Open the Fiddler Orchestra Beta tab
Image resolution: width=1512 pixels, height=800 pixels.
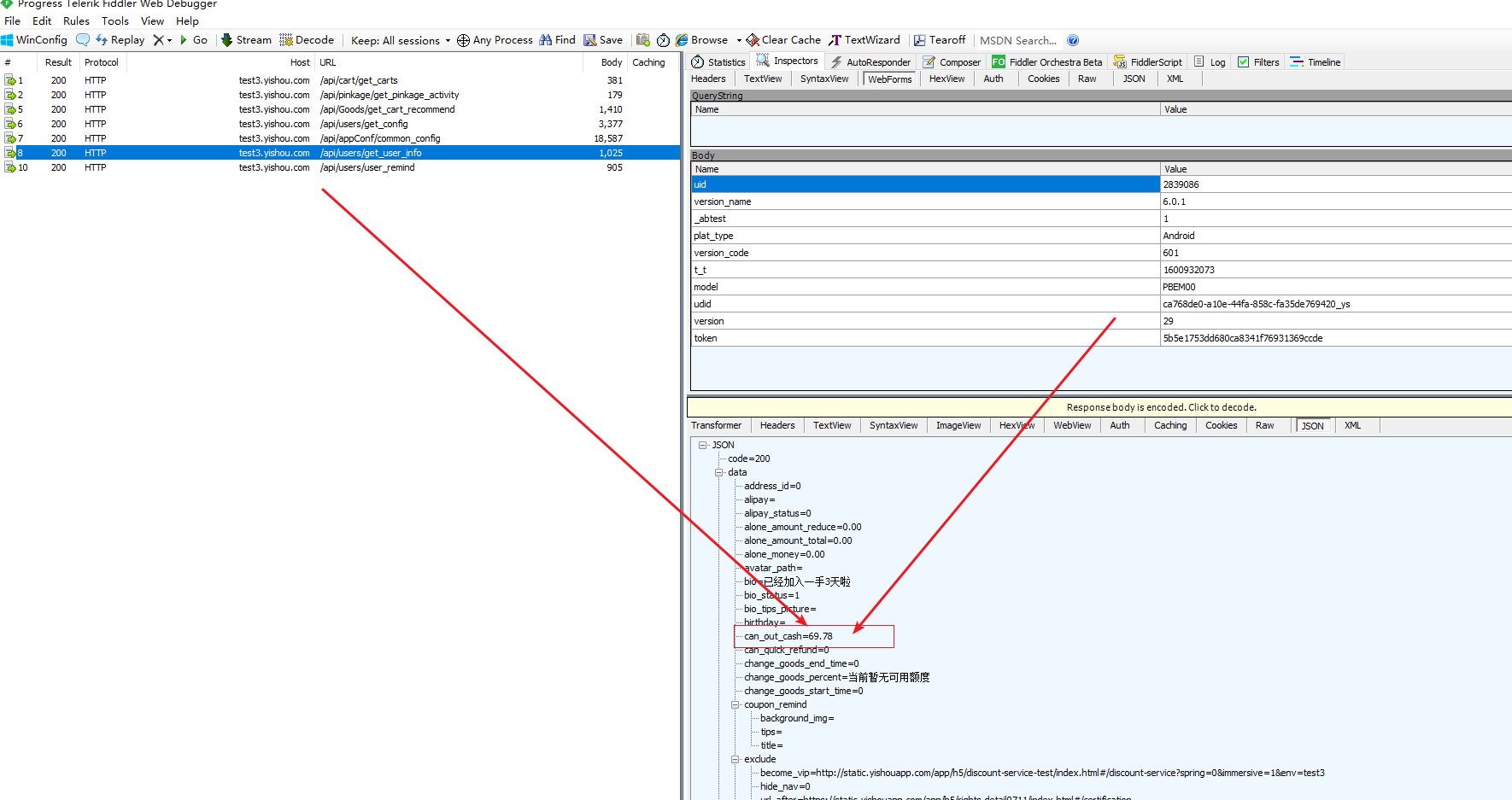(1047, 62)
